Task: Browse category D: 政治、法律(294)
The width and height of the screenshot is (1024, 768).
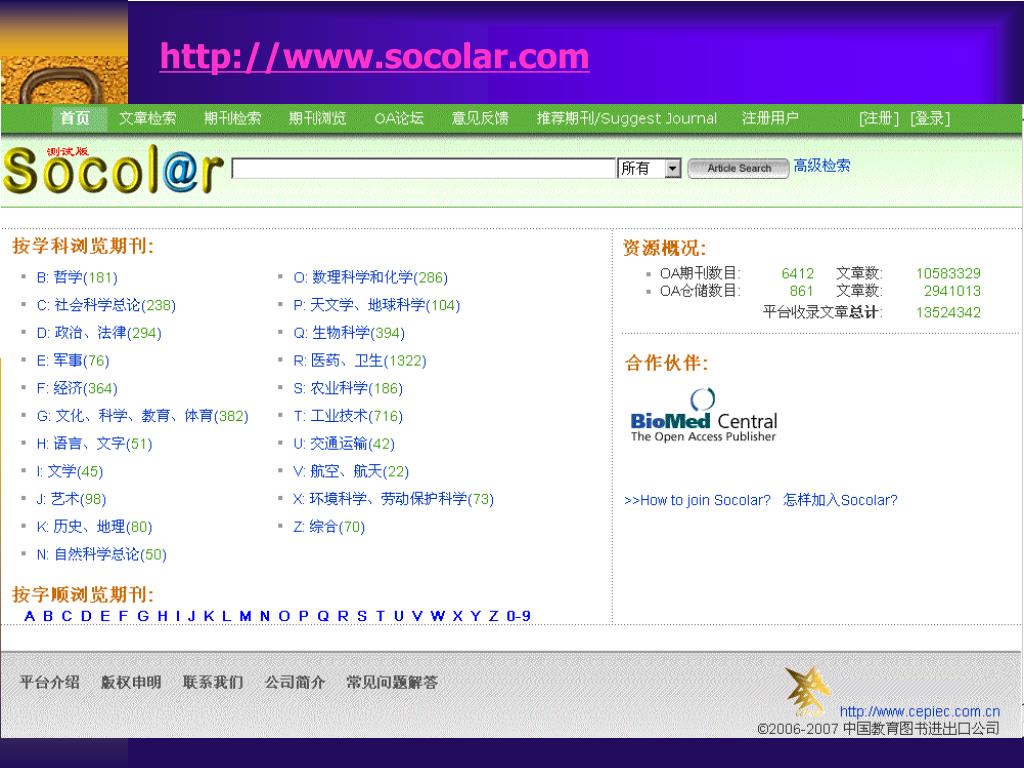Action: tap(99, 333)
